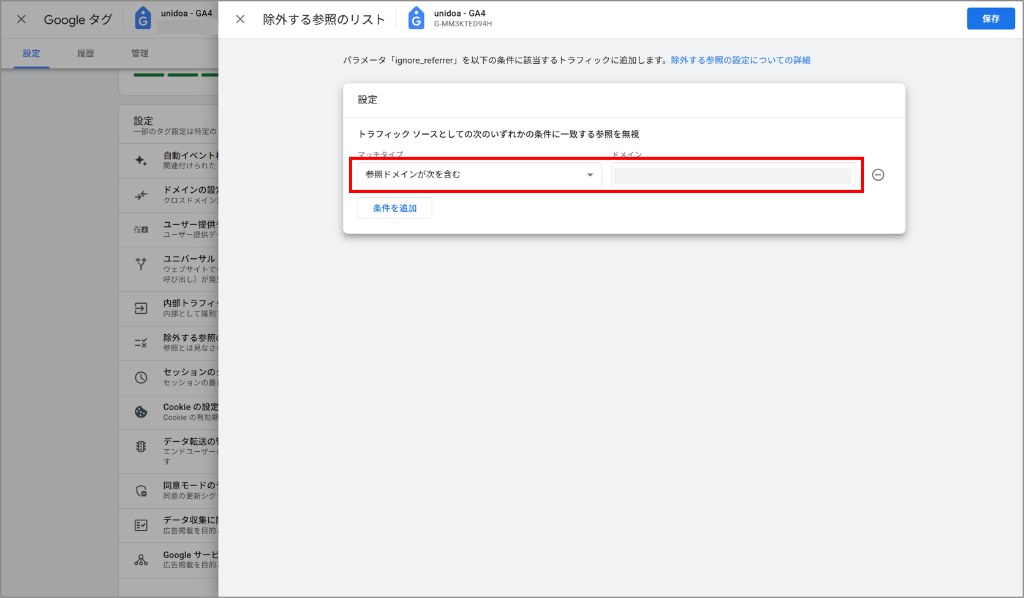Open the Cookie の設定 cookie icon
Image resolution: width=1024 pixels, height=598 pixels.
pos(140,411)
